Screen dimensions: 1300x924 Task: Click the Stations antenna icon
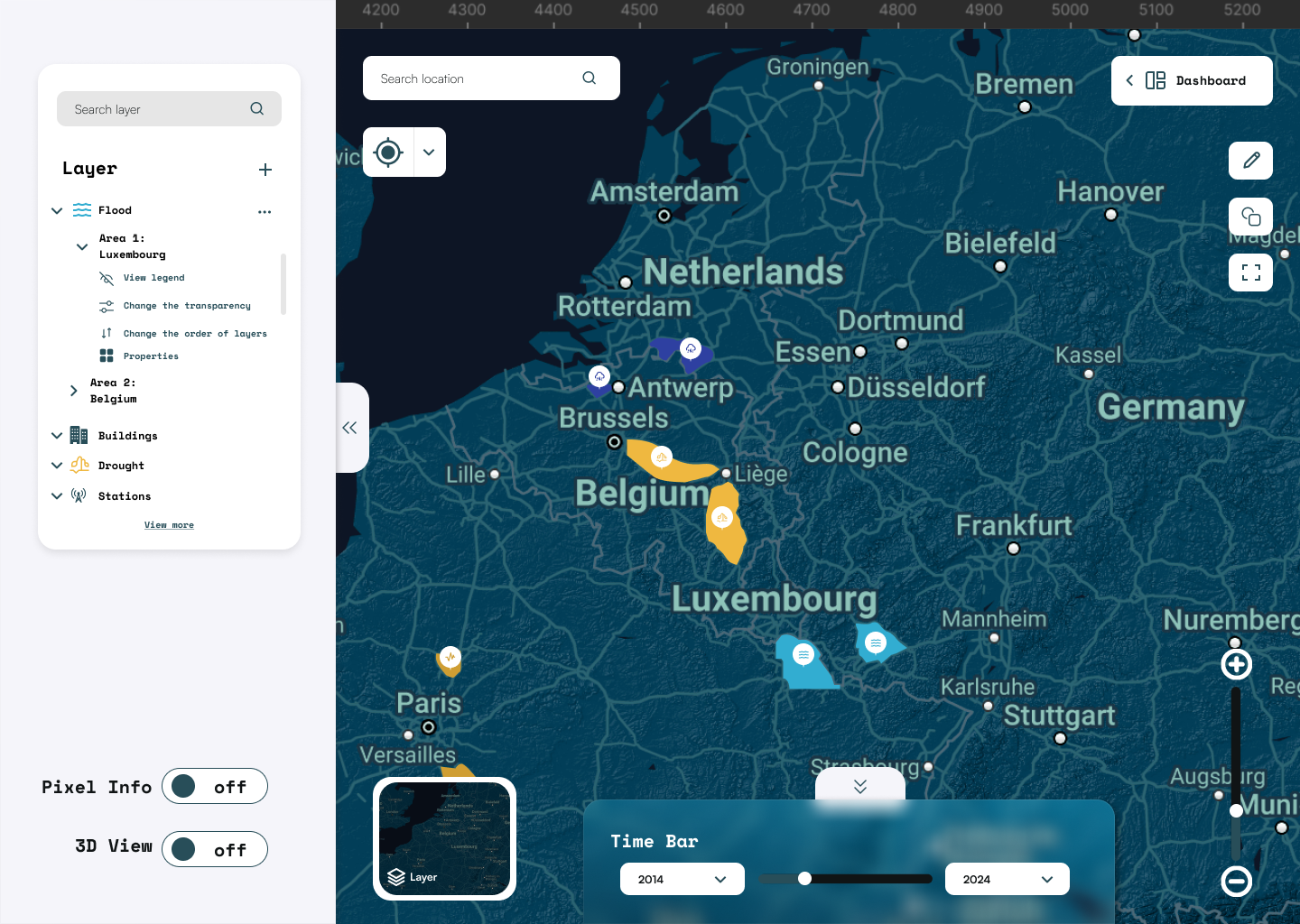pos(79,495)
